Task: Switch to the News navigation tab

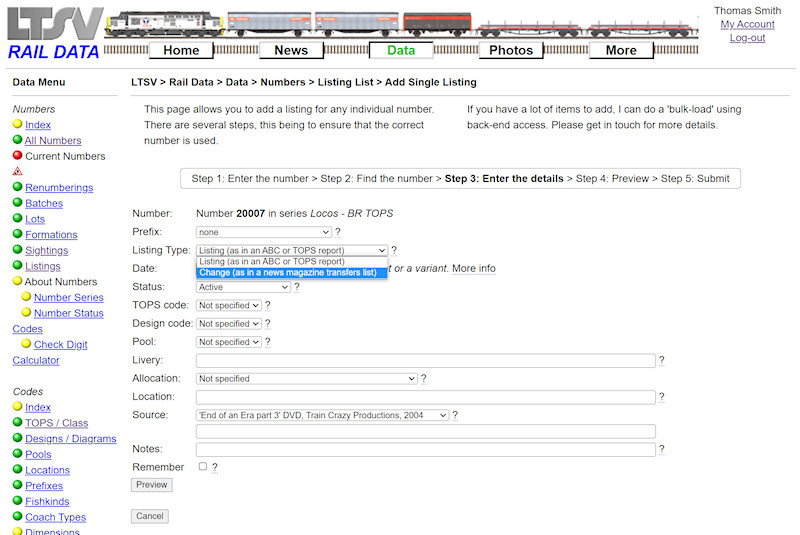Action: [x=291, y=50]
